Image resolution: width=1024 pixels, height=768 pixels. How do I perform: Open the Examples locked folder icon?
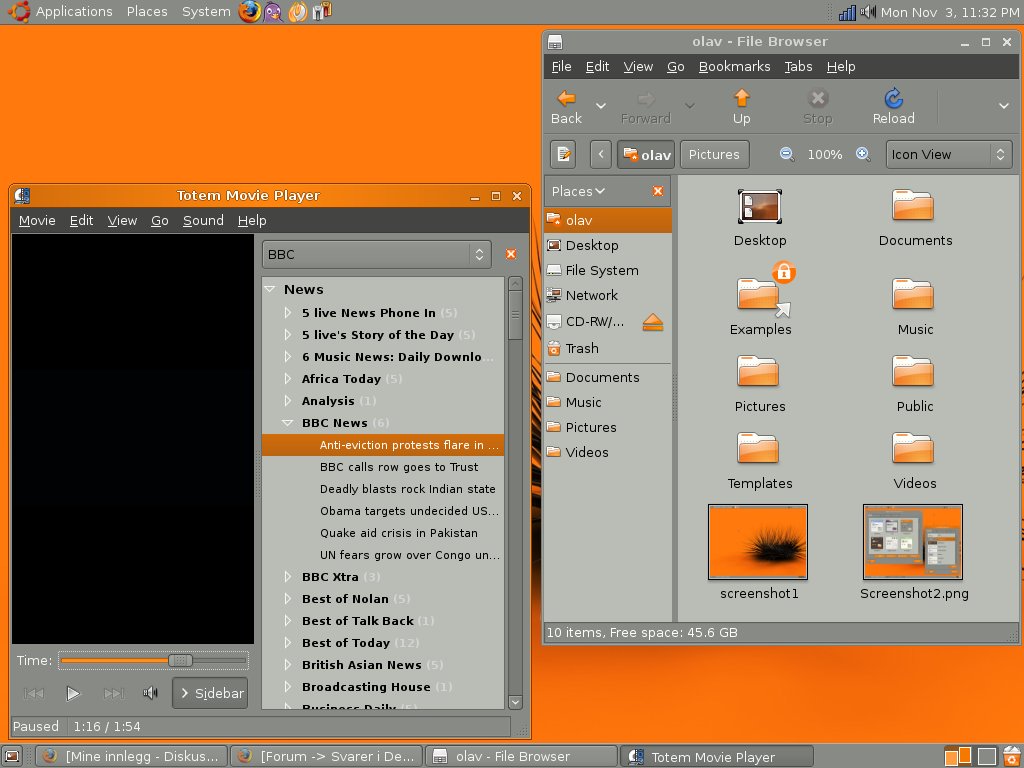[760, 293]
